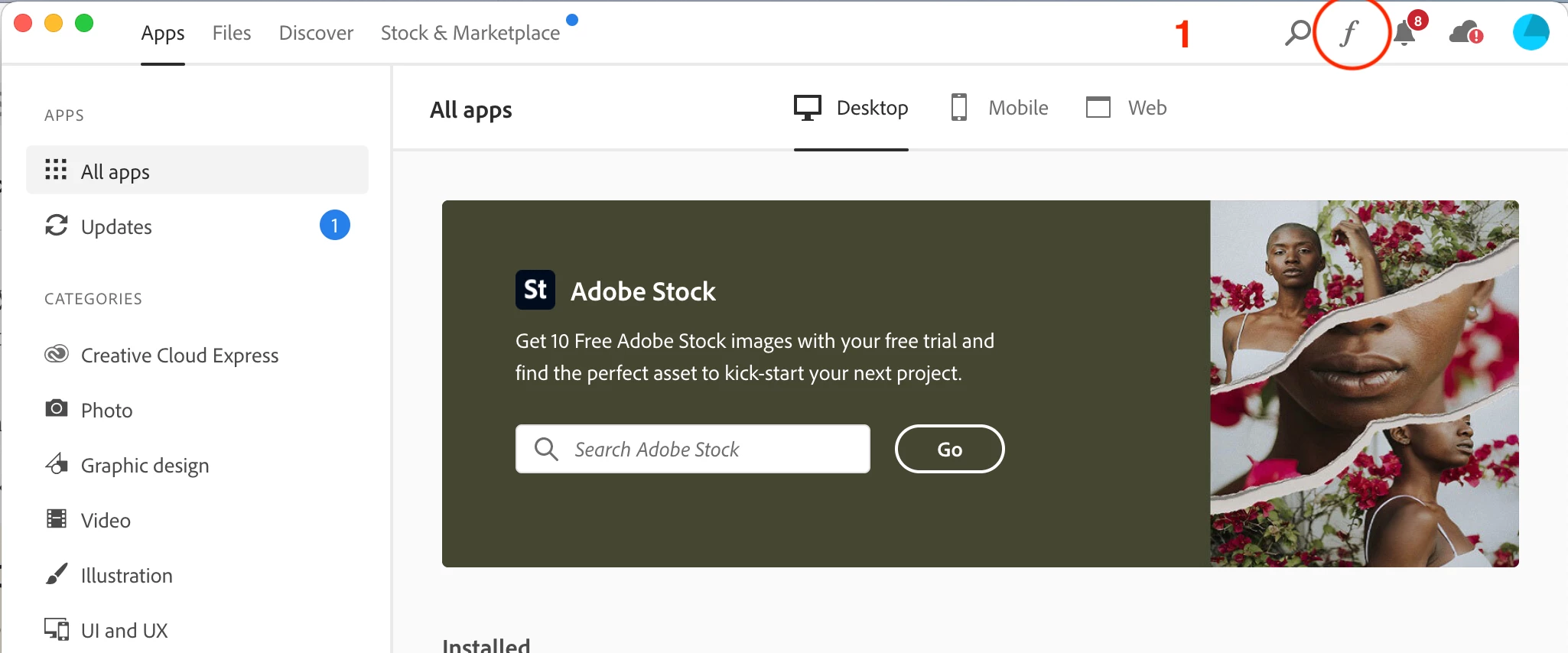Open Stock & Marketplace tab
The width and height of the screenshot is (1568, 653).
(470, 33)
